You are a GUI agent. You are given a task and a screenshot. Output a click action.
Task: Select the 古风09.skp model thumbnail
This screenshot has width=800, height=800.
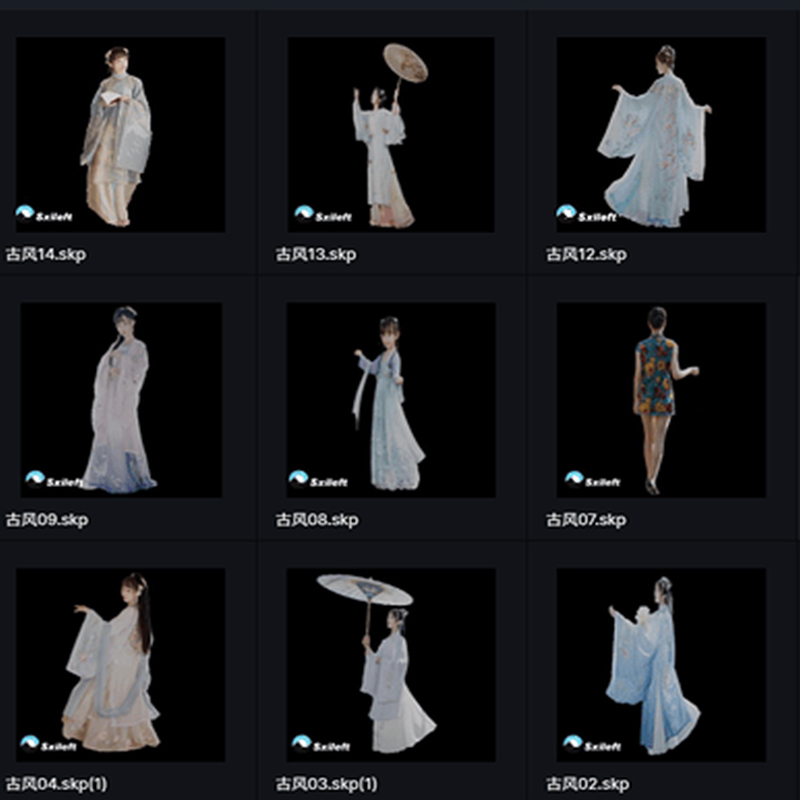[x=120, y=400]
